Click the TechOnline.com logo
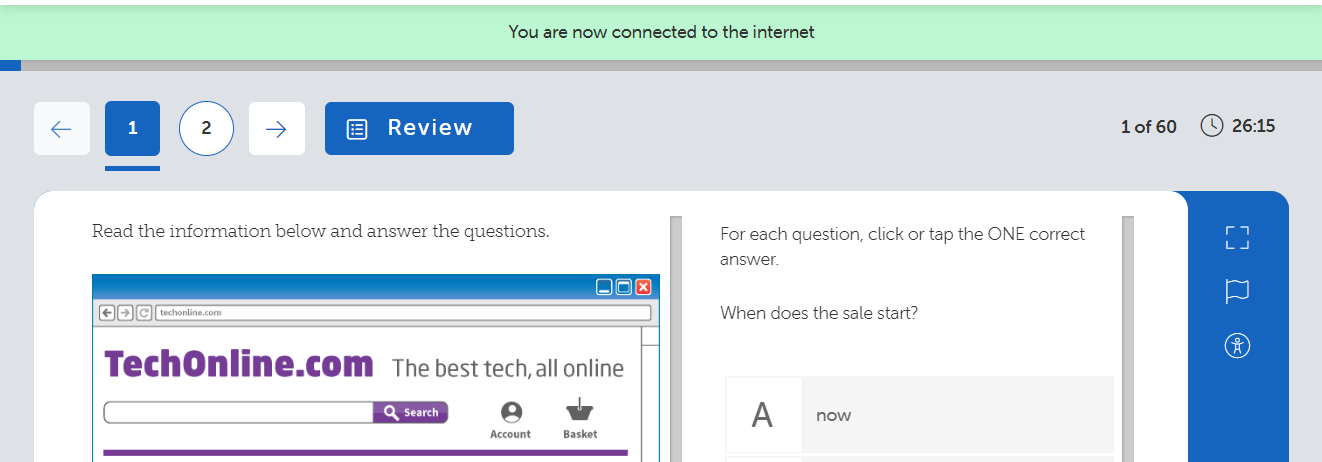Image resolution: width=1322 pixels, height=462 pixels. (239, 365)
